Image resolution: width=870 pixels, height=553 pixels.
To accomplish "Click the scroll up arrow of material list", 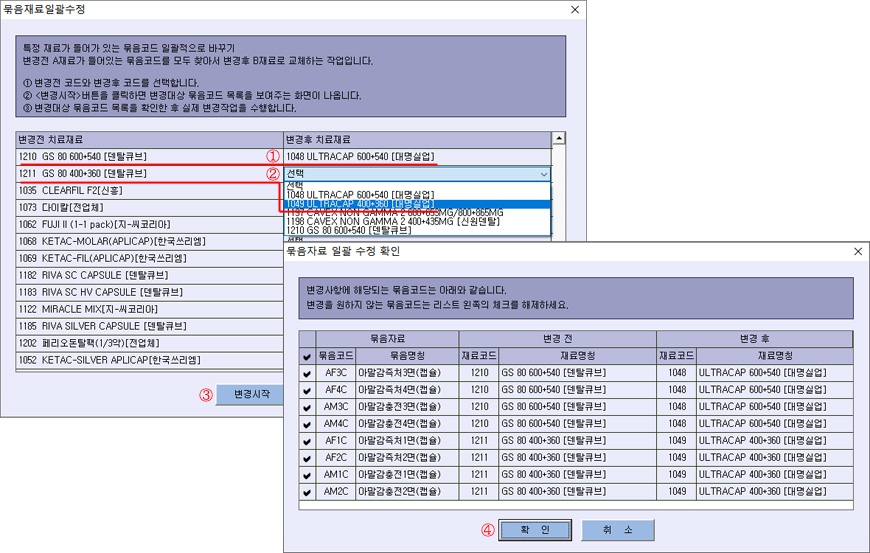I will [x=559, y=139].
